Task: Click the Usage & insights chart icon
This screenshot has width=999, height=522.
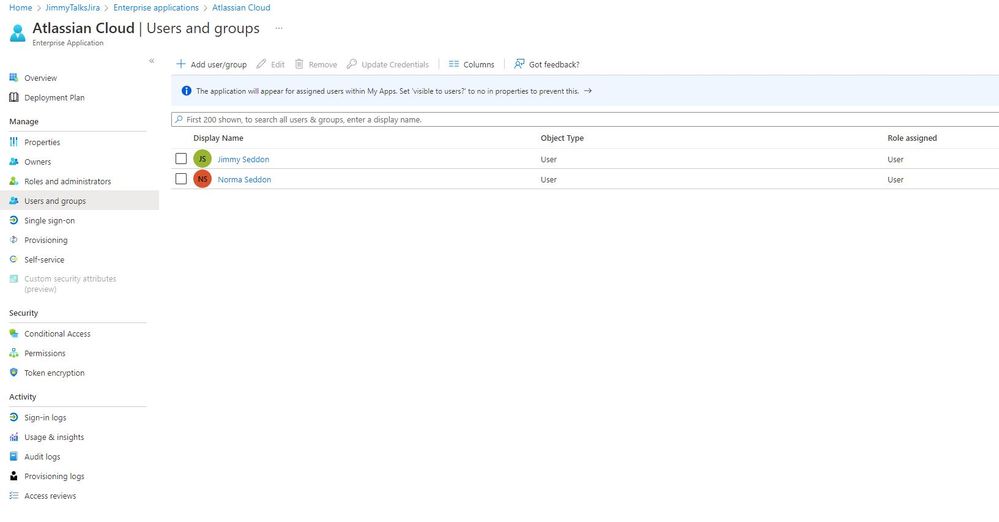Action: click(x=13, y=437)
